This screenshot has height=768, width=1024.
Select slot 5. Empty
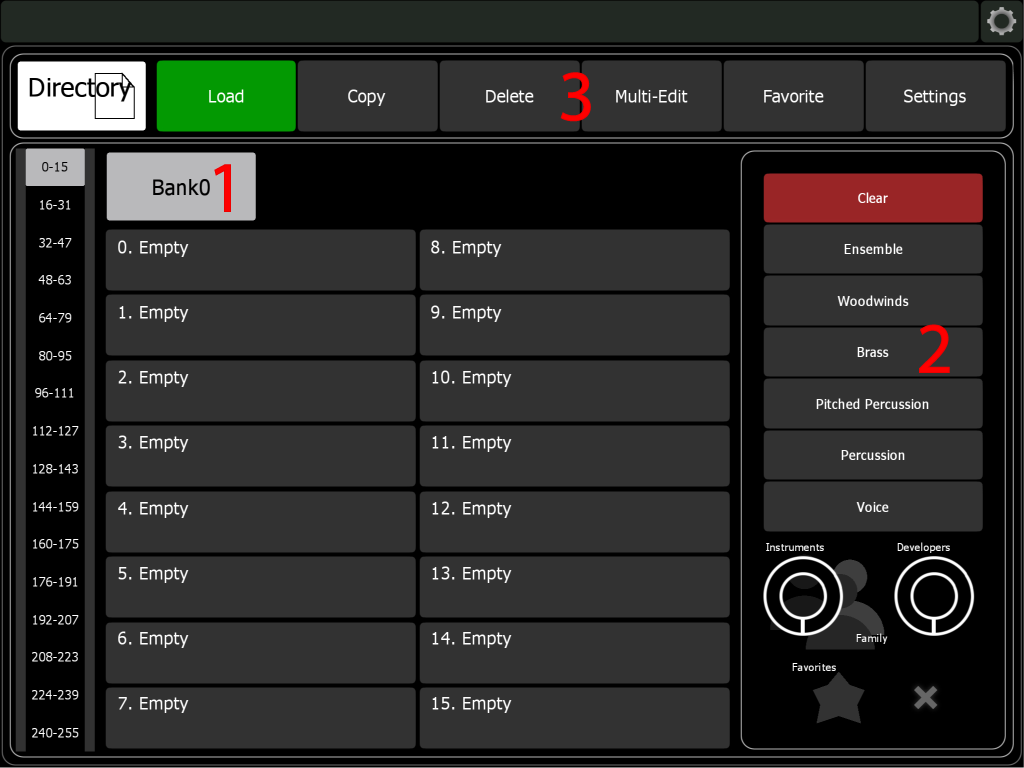click(x=261, y=587)
